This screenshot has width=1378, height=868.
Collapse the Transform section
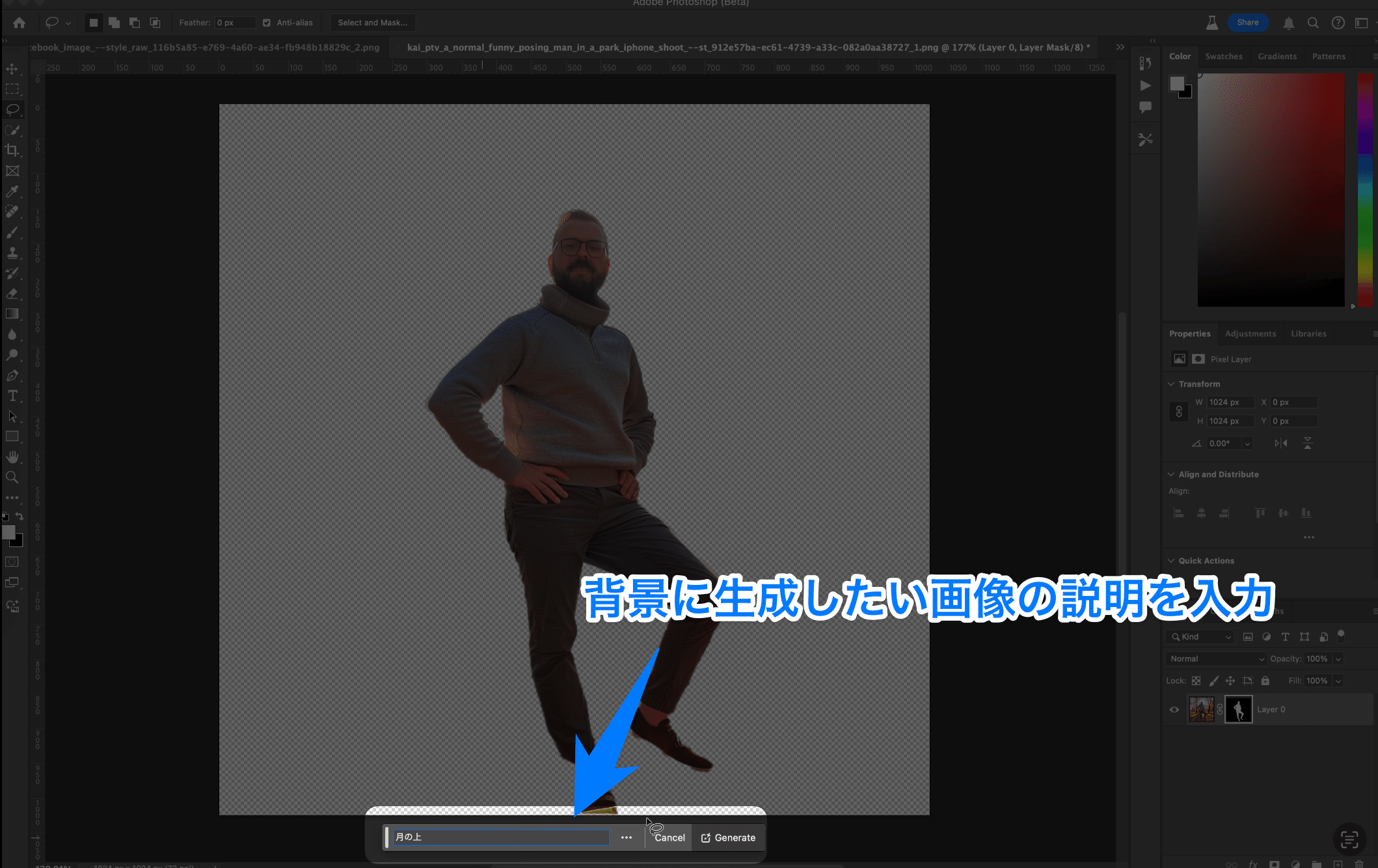(1171, 384)
